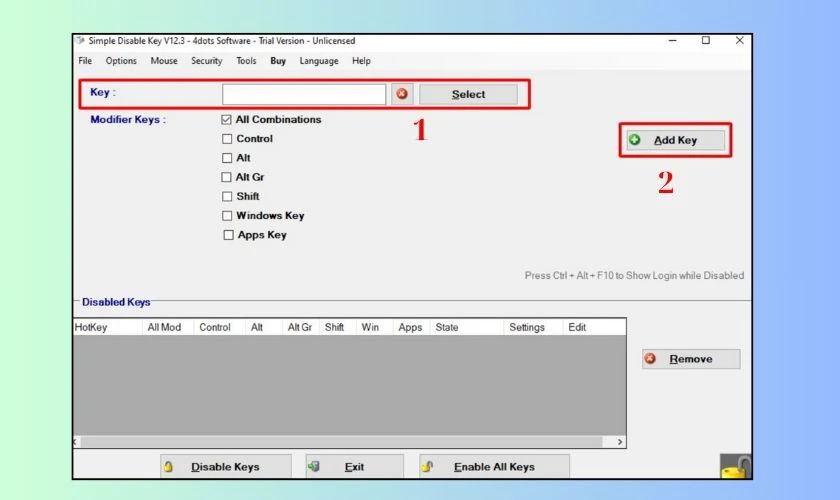Screen dimensions: 840x500
Task: Click the Apps column header
Action: point(411,327)
